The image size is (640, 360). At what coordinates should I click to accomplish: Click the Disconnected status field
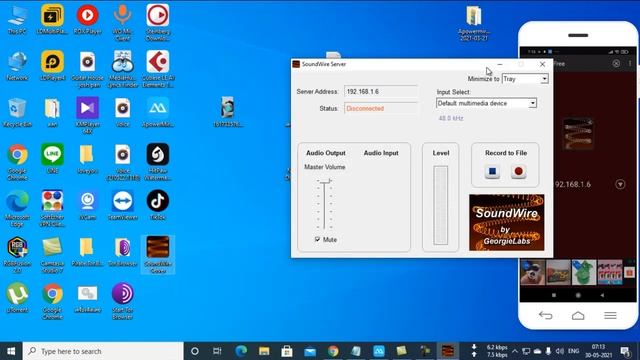click(x=381, y=109)
